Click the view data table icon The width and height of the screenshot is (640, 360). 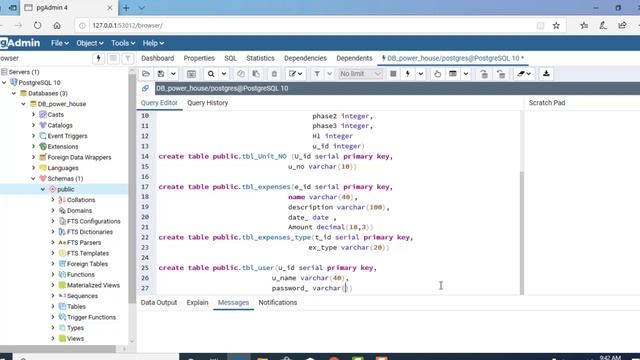191,74
